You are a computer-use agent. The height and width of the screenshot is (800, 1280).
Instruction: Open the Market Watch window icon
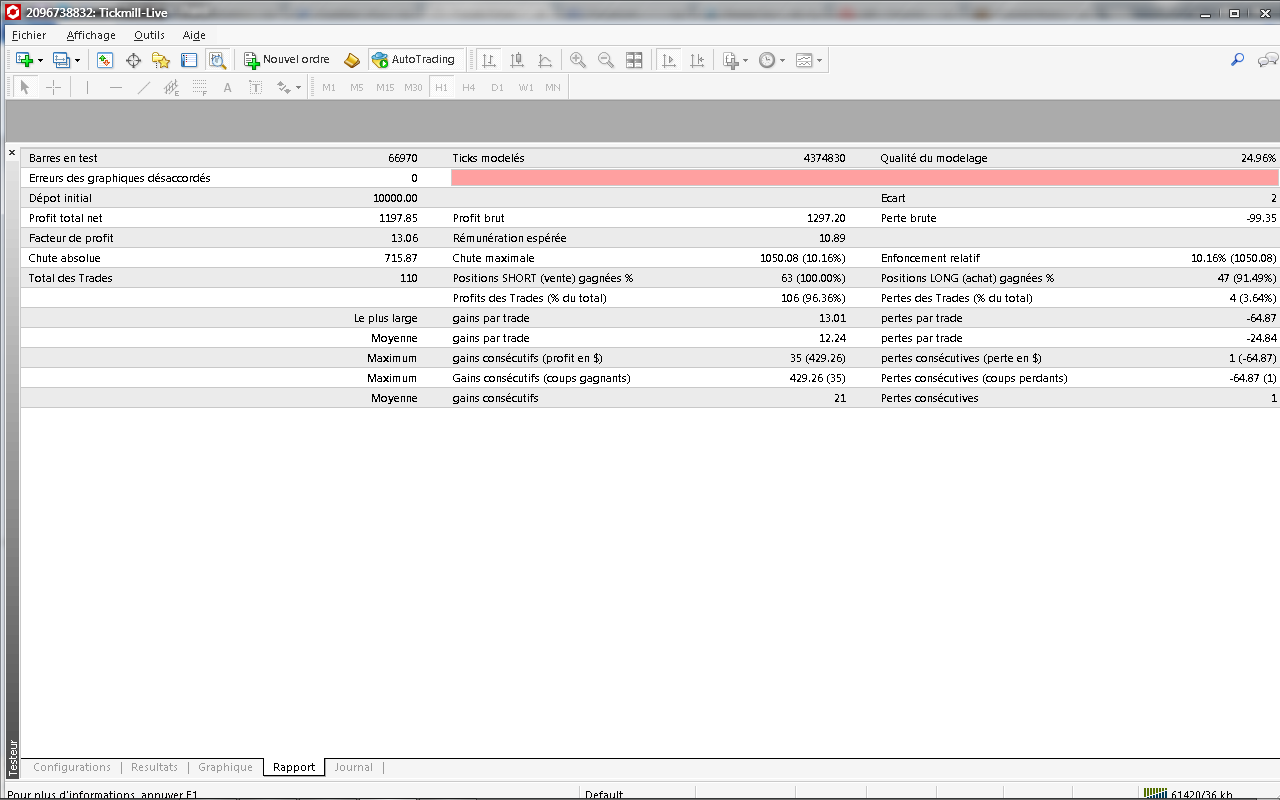point(105,60)
